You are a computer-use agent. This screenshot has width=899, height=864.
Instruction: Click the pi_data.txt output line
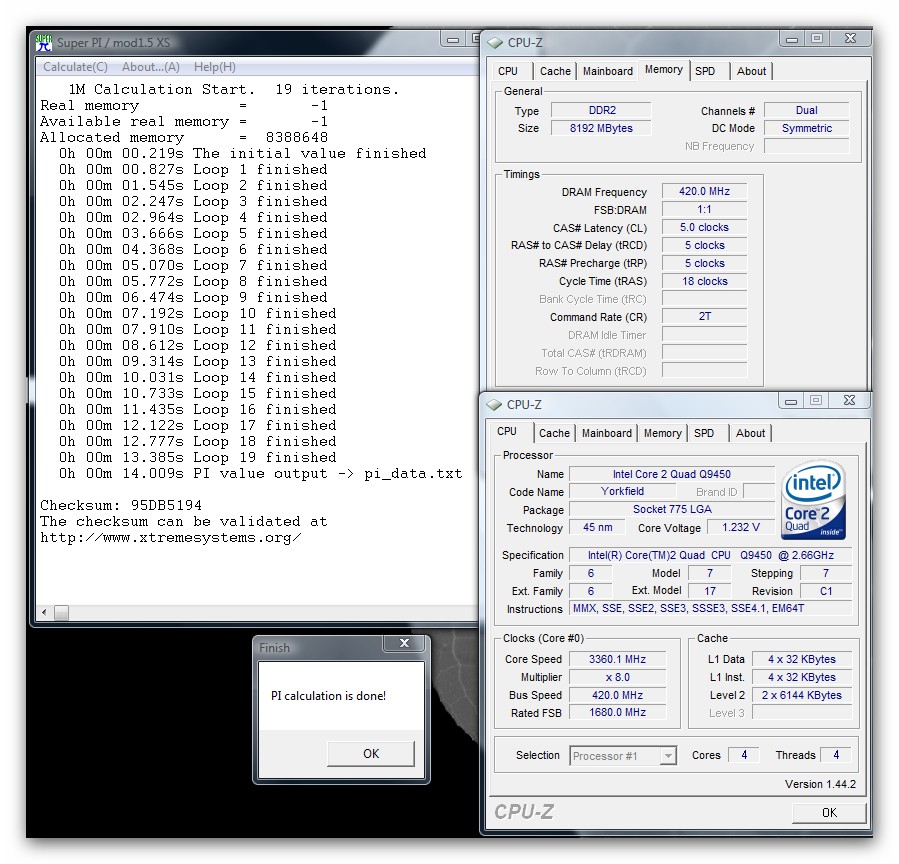(x=261, y=474)
